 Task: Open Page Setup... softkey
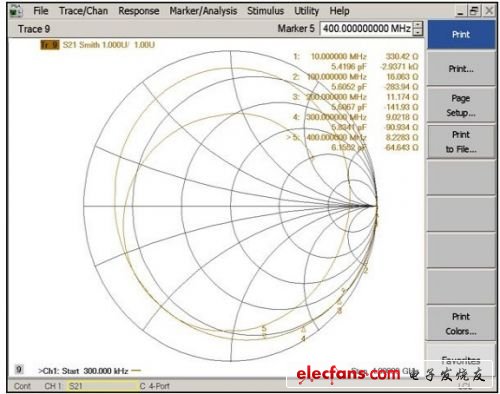[461, 105]
